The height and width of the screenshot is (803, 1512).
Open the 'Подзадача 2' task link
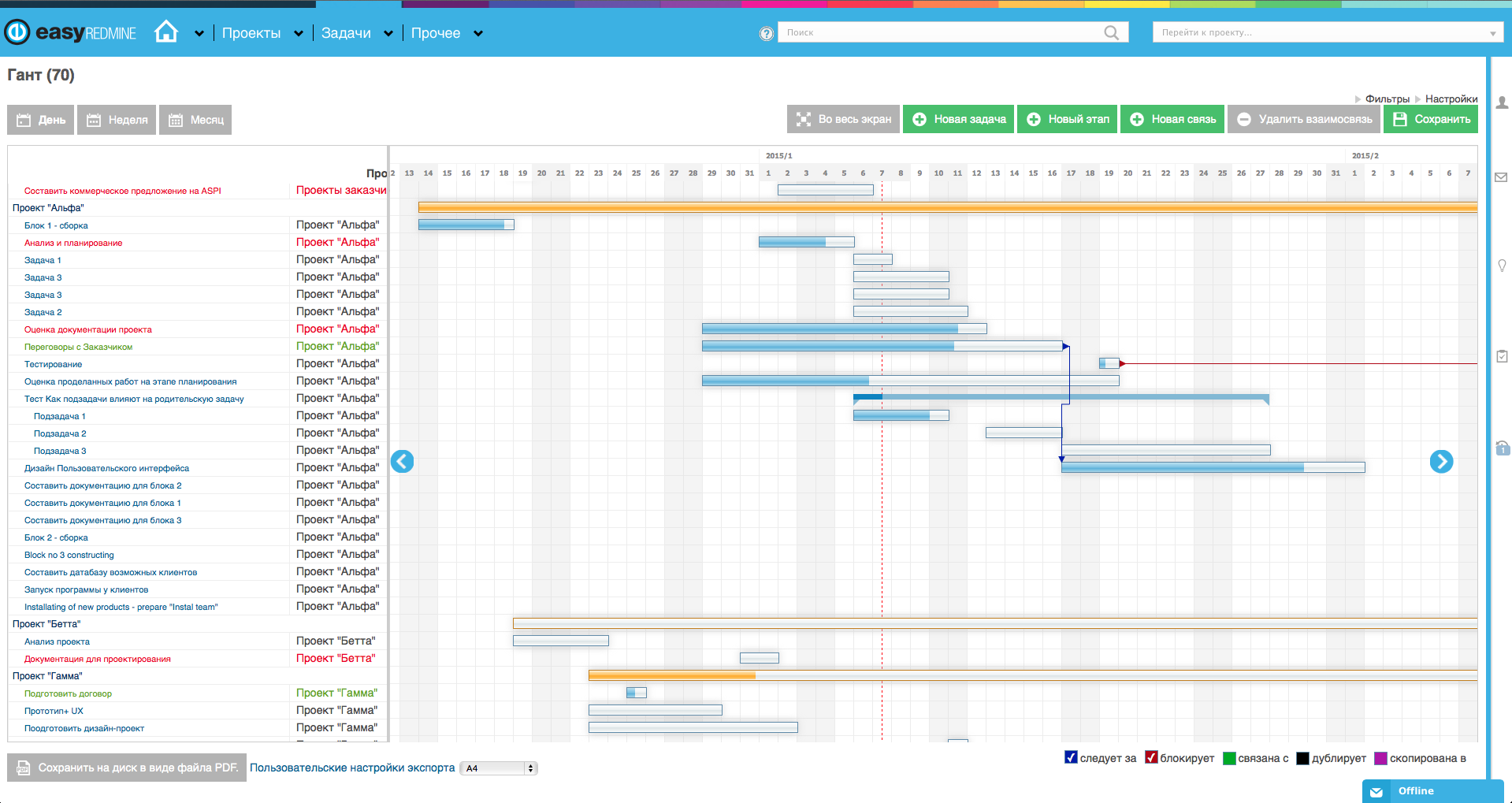point(60,433)
